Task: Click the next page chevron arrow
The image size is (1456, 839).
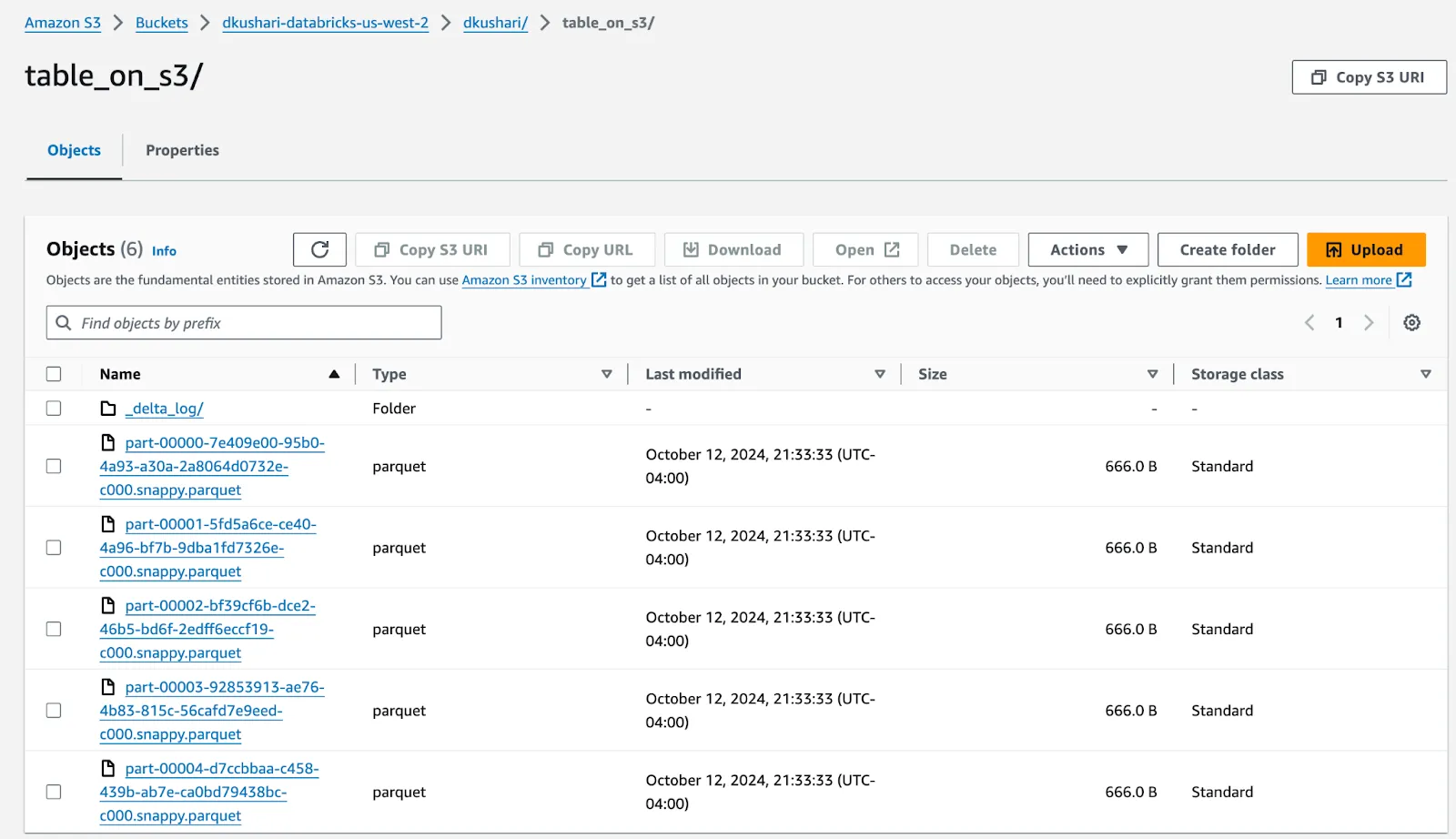Action: click(x=1370, y=322)
